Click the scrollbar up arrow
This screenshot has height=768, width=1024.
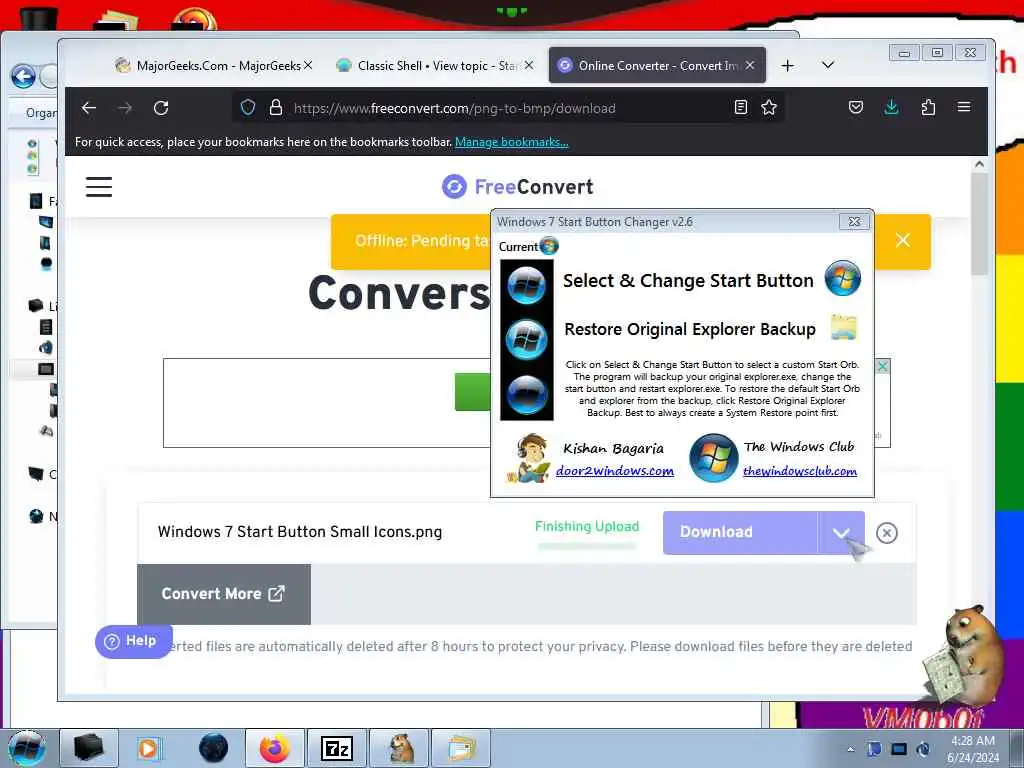click(979, 165)
